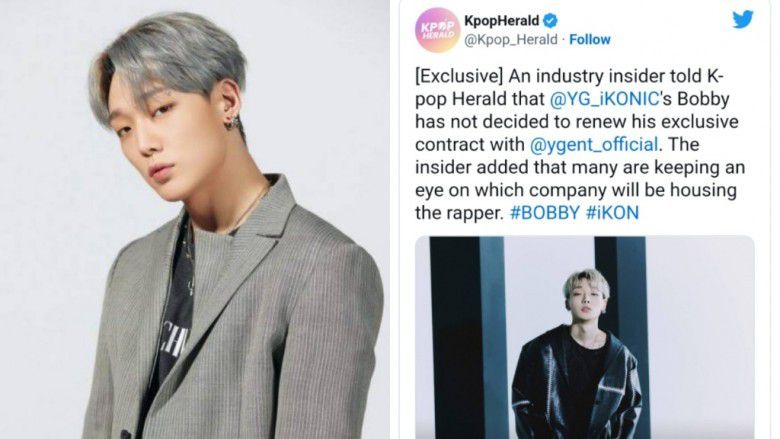Open the KpopHerald display name

(501, 21)
